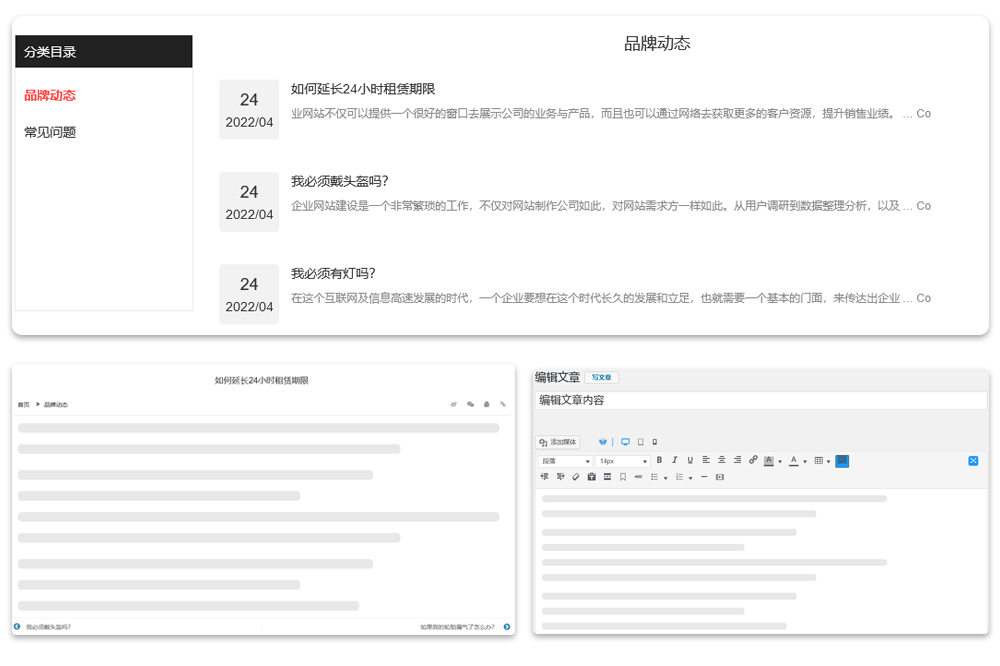Toggle fullscreen editor mode icon
Viewport: 1000px width, 666px height.
pos(973,461)
